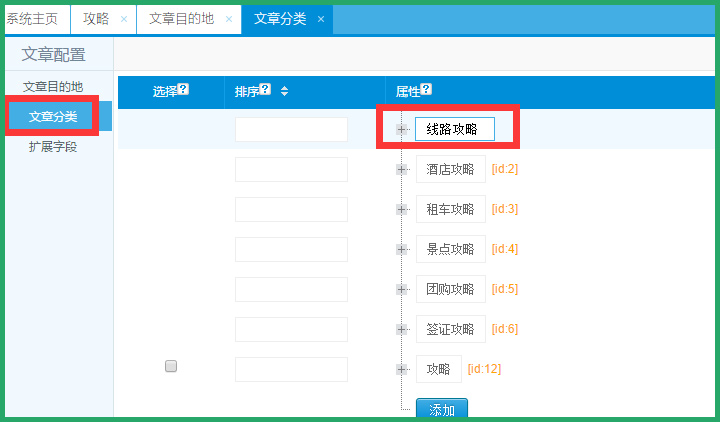Image resolution: width=720 pixels, height=422 pixels.
Task: Expand the 租车攻略 category node
Action: point(402,209)
